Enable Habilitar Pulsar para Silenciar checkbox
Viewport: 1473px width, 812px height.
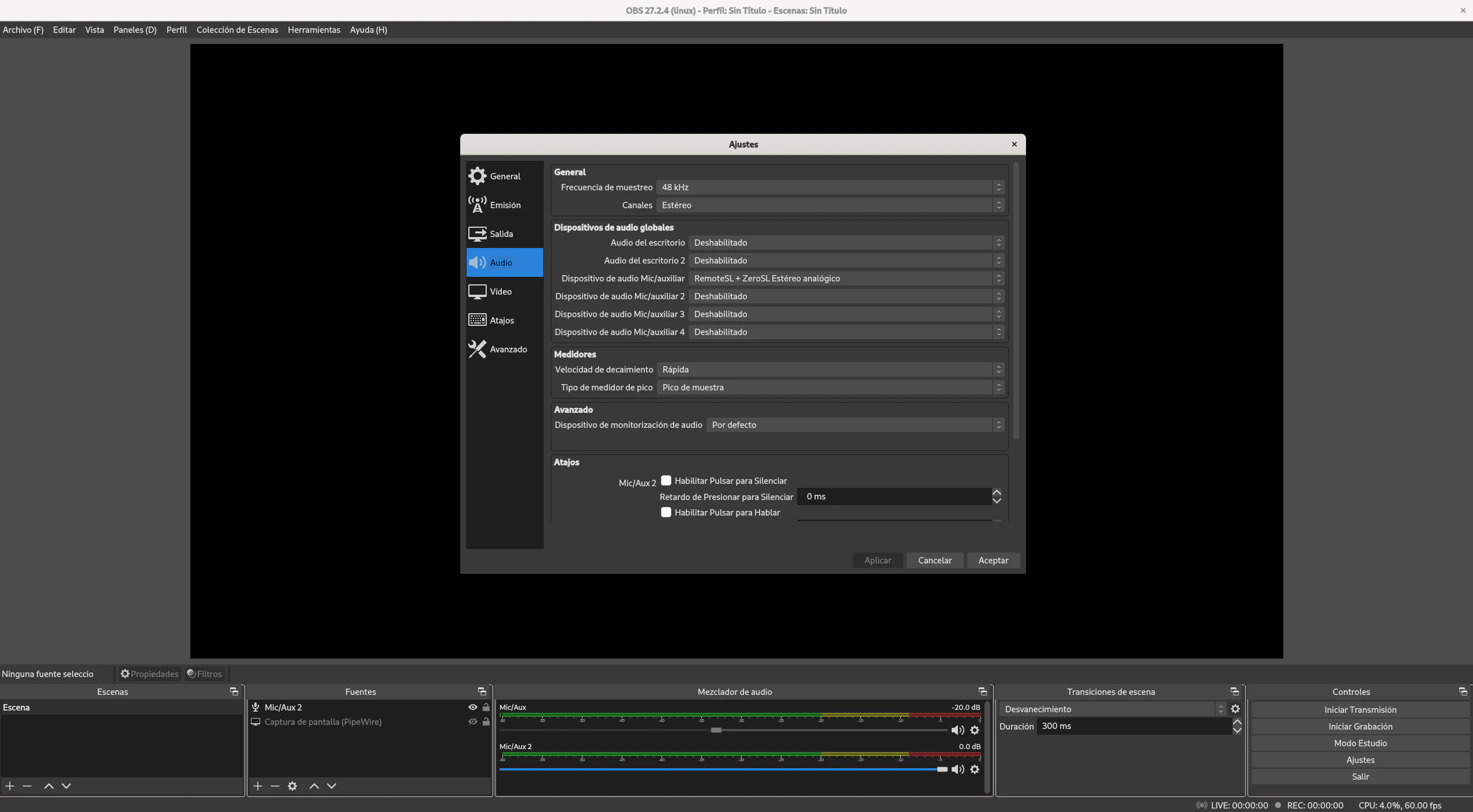tap(666, 480)
